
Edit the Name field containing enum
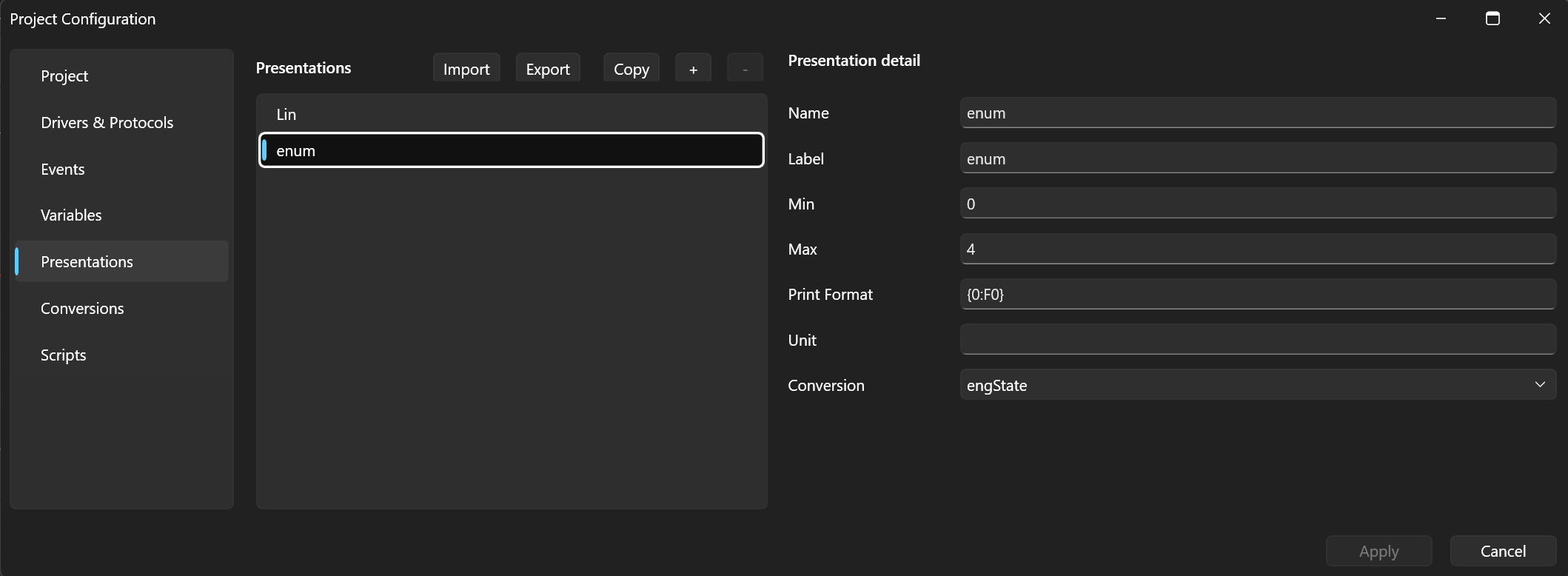click(1258, 113)
